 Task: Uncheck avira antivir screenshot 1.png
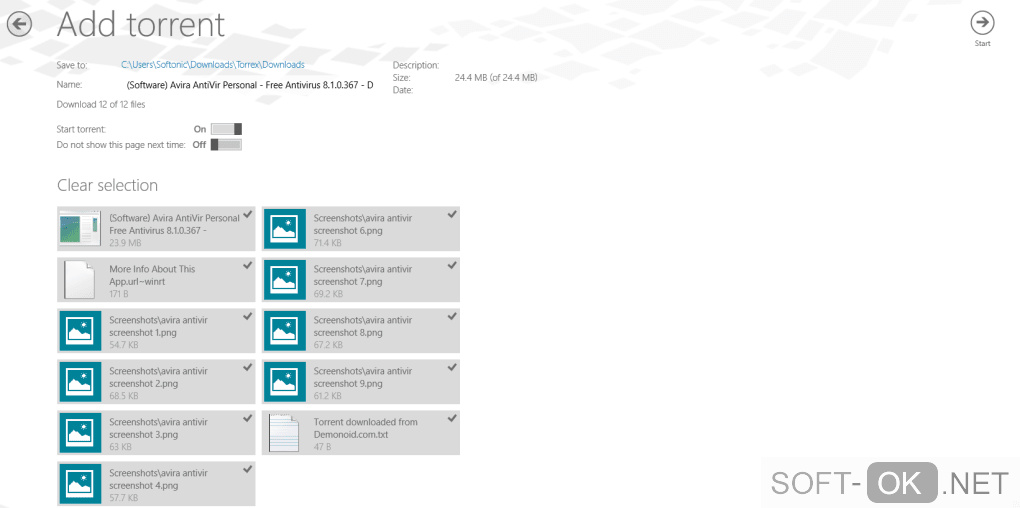coord(247,316)
